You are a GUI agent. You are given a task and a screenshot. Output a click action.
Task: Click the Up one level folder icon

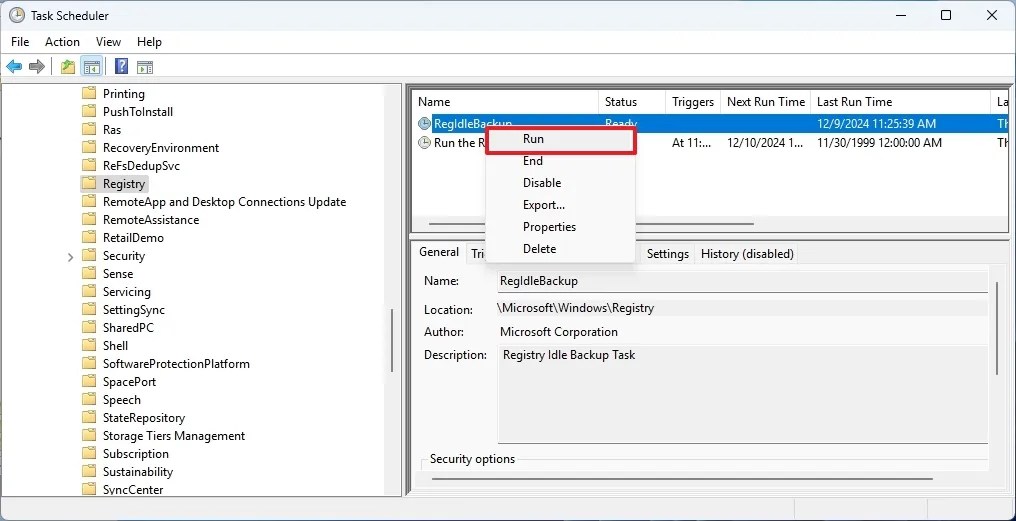pos(67,66)
